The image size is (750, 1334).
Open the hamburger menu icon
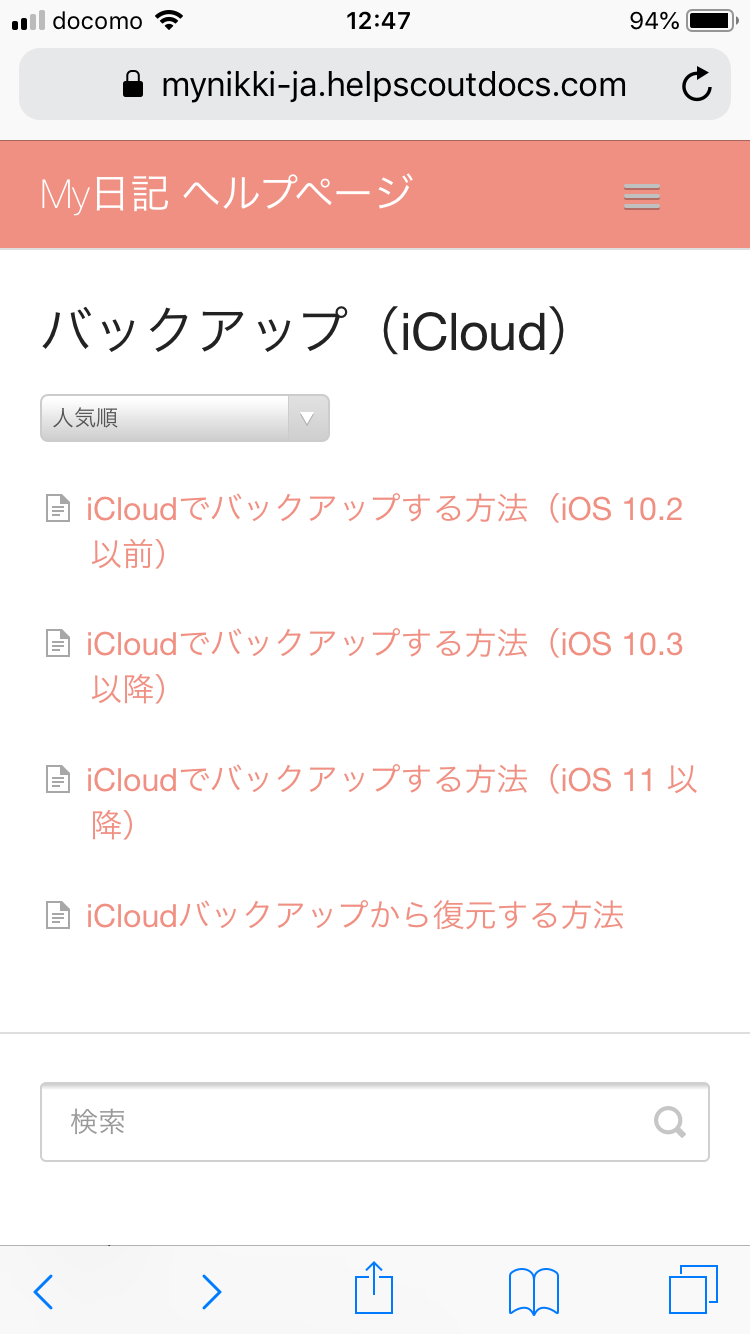641,196
